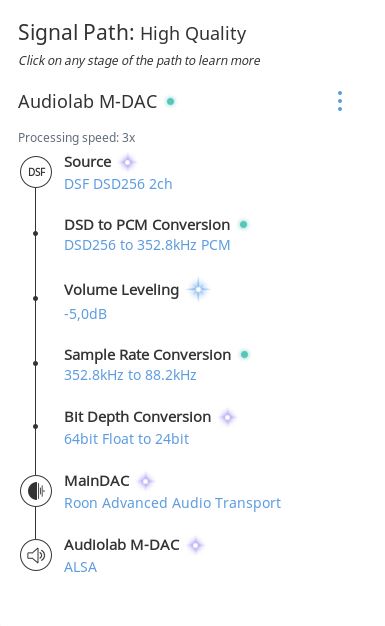Open the DSF DSD256 2ch source details

coord(118,184)
